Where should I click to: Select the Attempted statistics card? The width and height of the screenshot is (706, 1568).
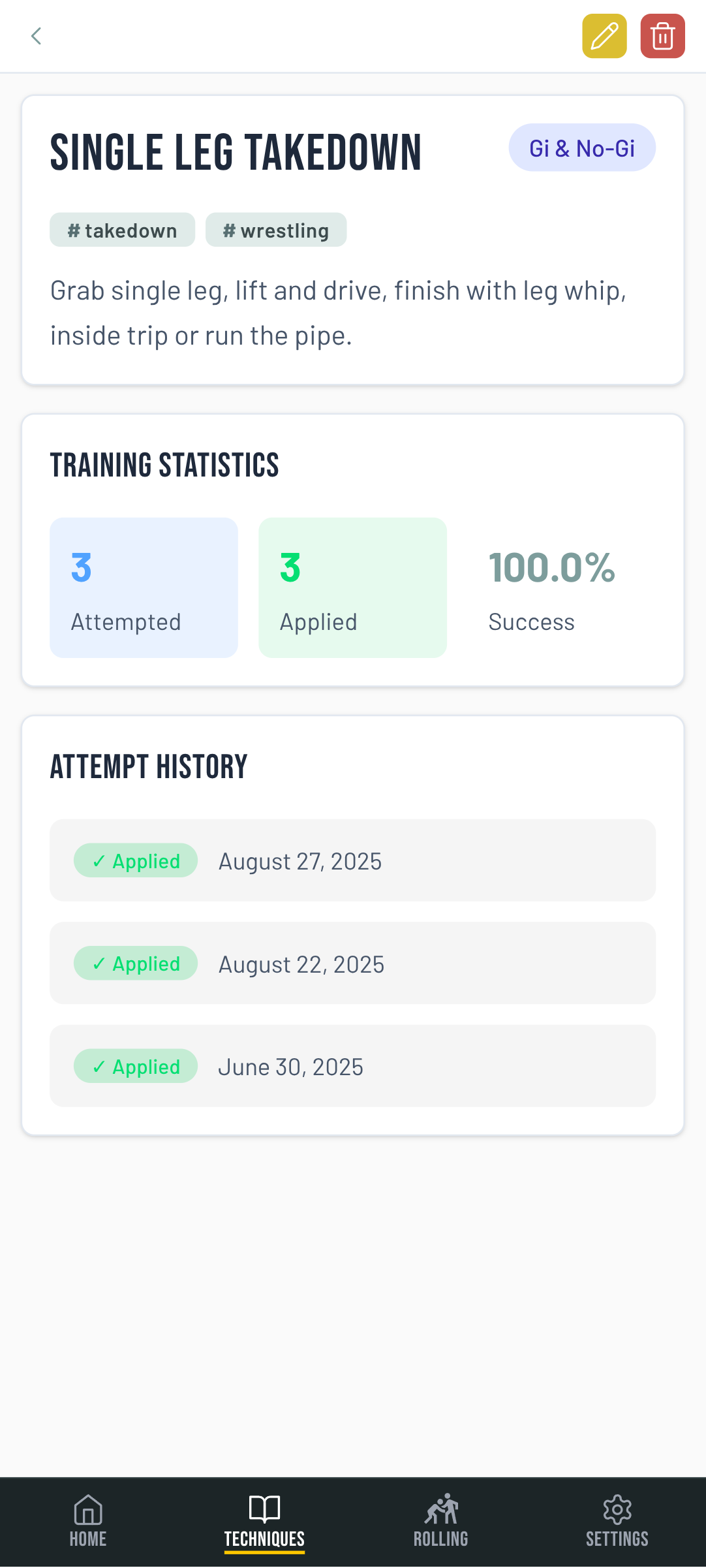[x=144, y=588]
